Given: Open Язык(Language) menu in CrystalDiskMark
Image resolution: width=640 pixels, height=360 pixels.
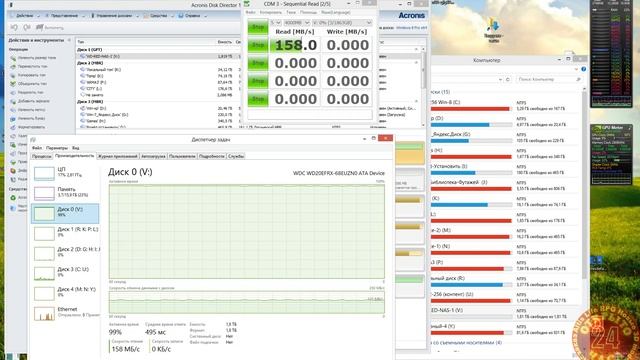Looking at the screenshot, I should click(x=336, y=12).
